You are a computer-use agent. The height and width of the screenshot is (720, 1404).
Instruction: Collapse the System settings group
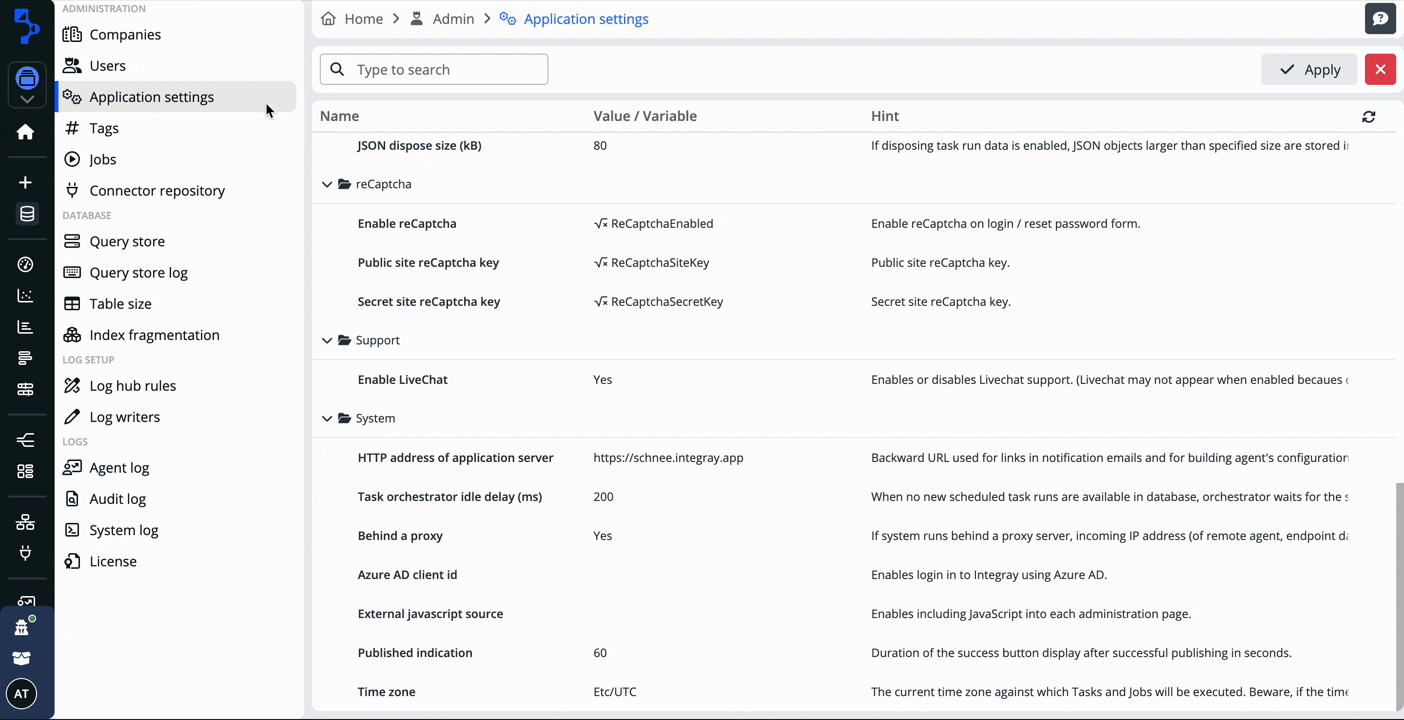coord(327,419)
